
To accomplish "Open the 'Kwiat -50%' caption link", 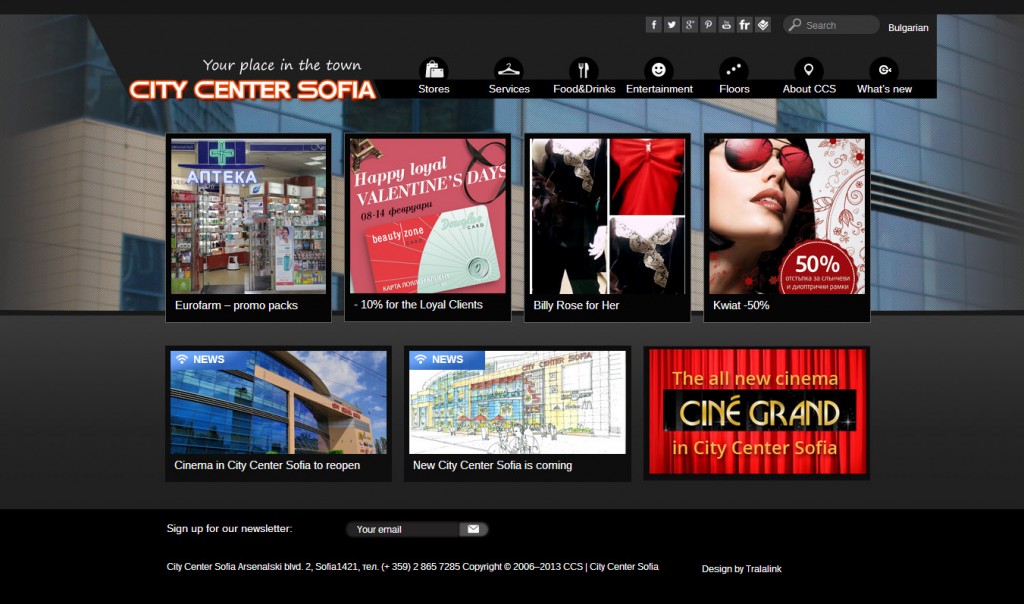I will [741, 305].
